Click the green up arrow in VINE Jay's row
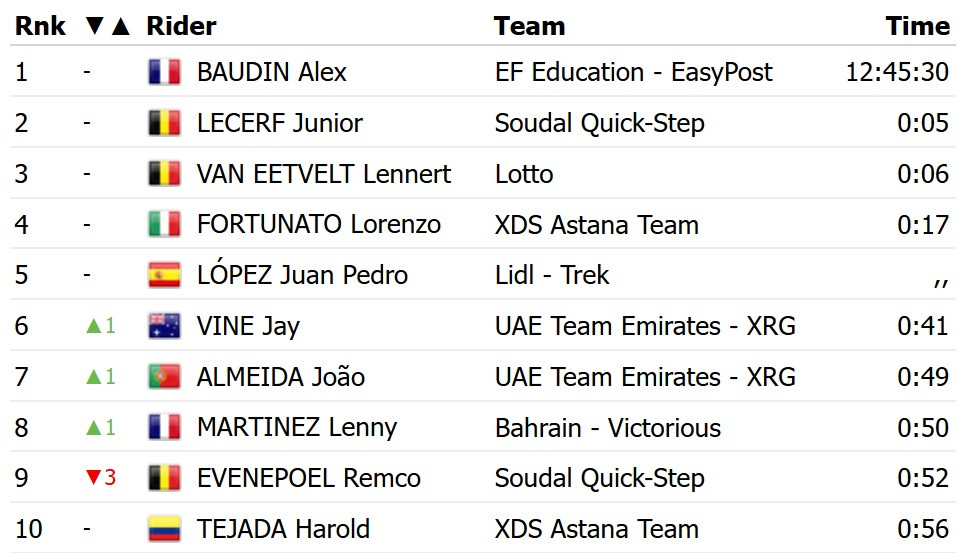Screen dimensions: 959x553 click(x=93, y=326)
